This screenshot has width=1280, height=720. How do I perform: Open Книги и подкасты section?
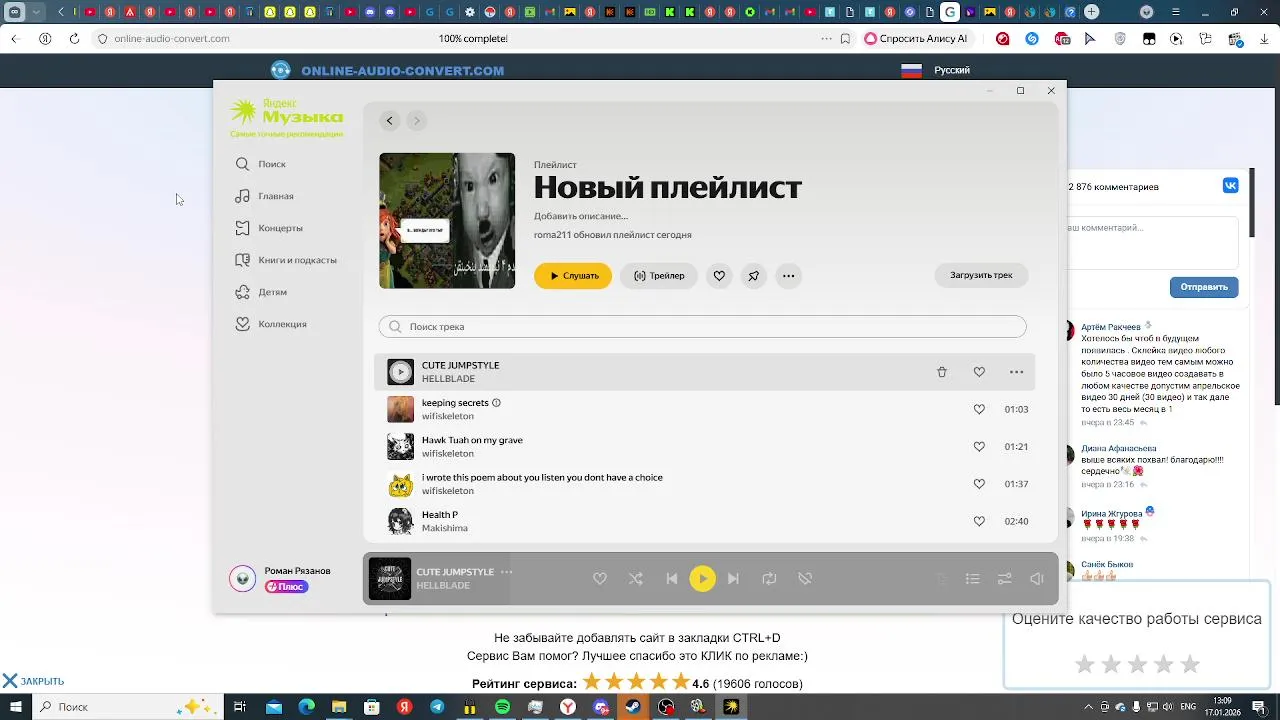286,260
